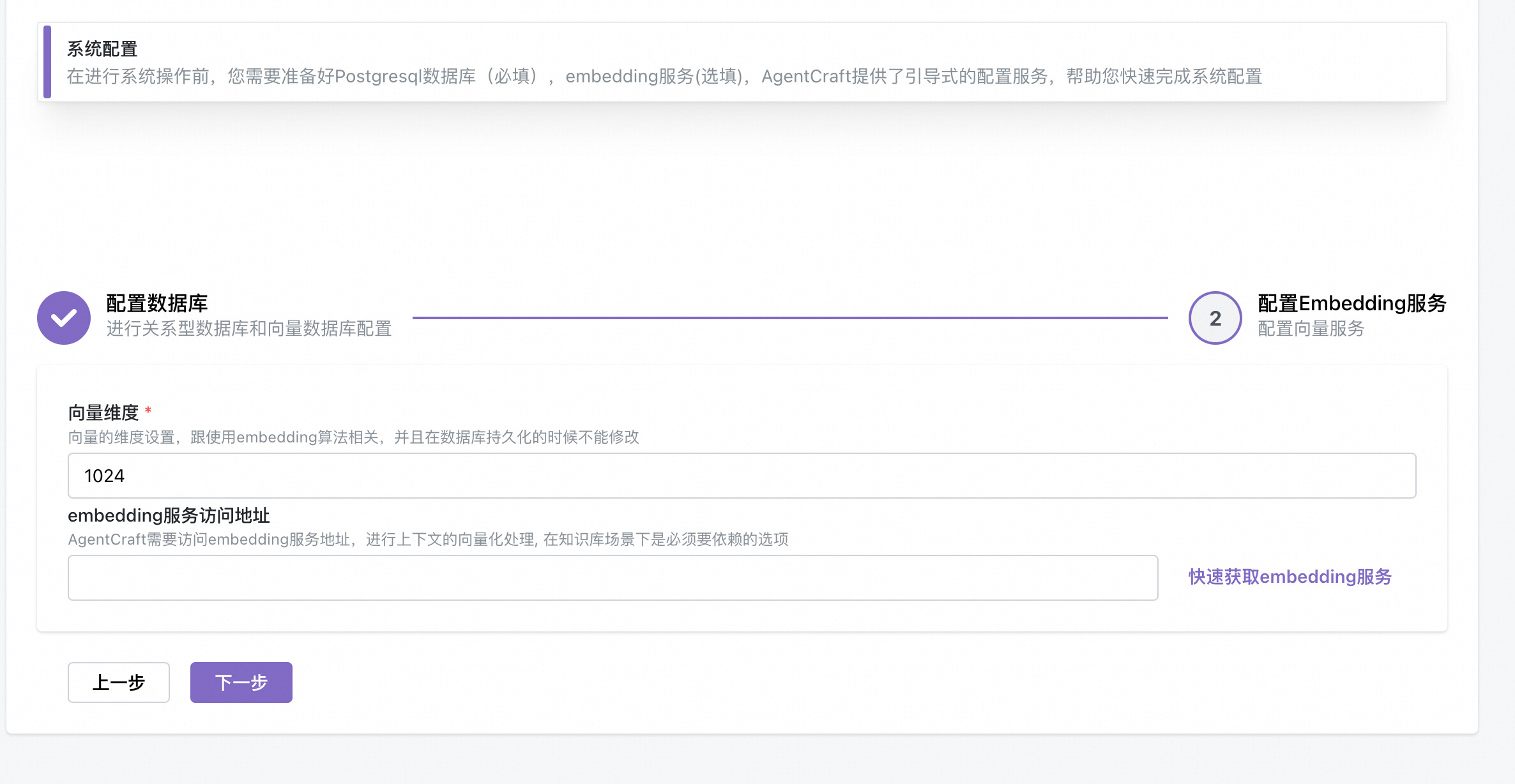Click the step 2 circle for 配置Embedding服务
Screen dimensions: 1515x784
point(1215,318)
